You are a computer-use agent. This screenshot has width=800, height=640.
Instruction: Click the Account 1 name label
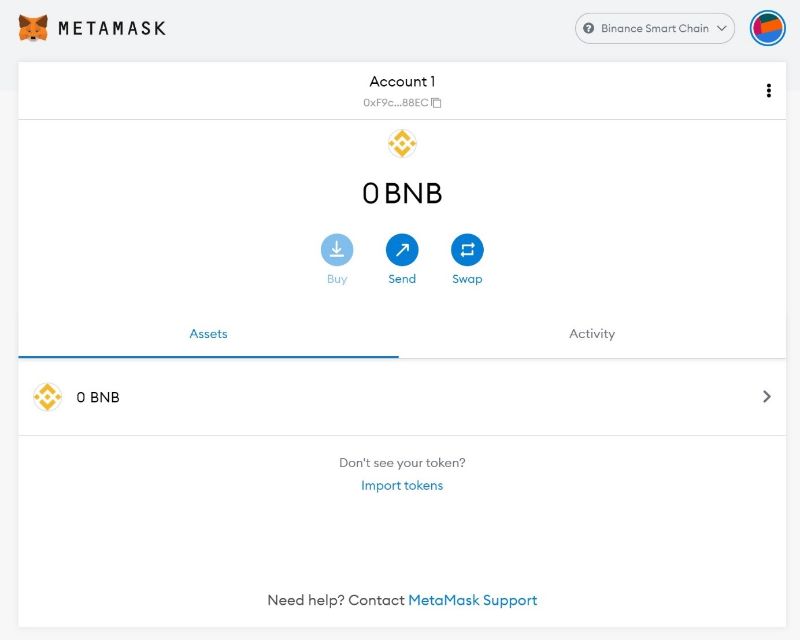point(402,82)
